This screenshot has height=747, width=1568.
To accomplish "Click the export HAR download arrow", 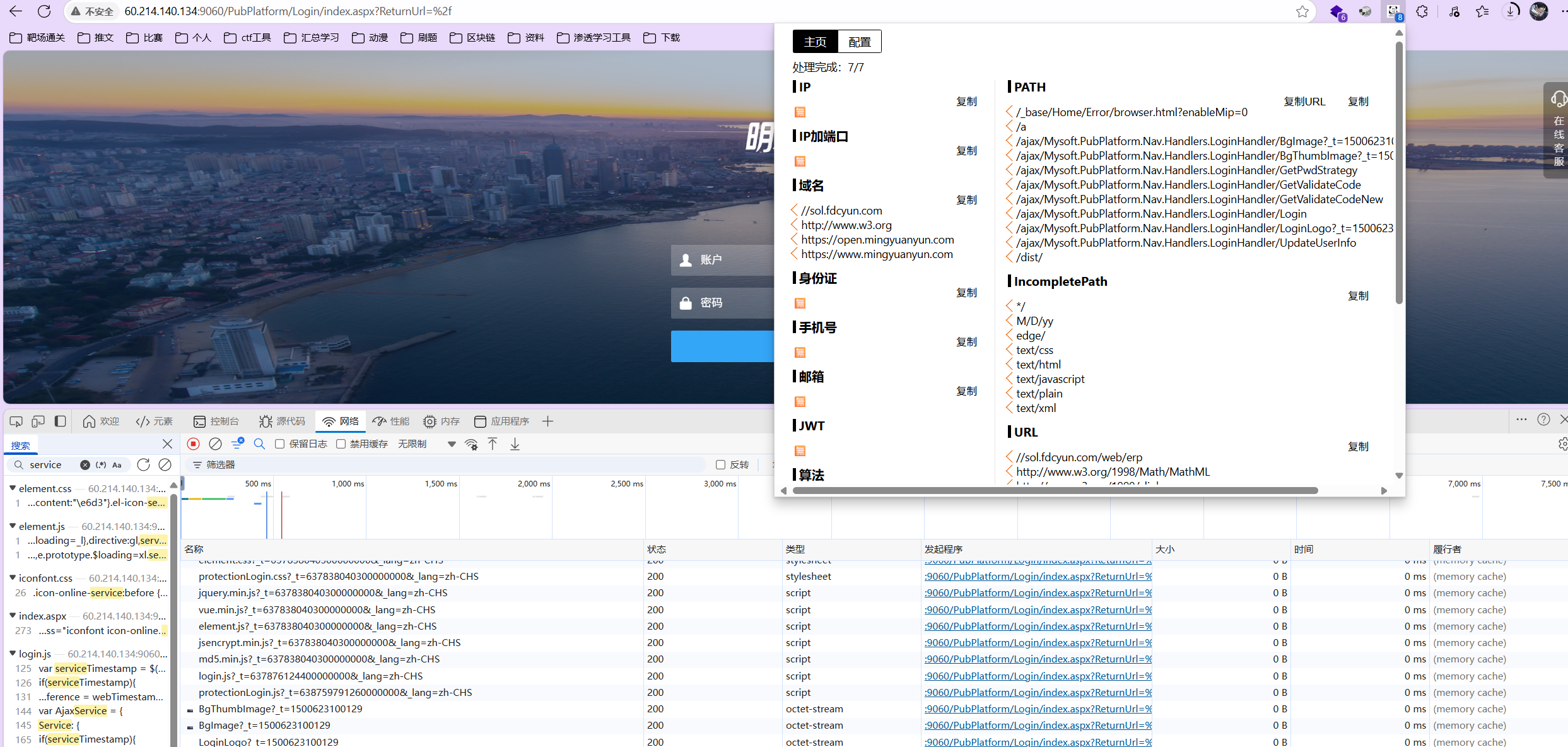I will [x=515, y=444].
